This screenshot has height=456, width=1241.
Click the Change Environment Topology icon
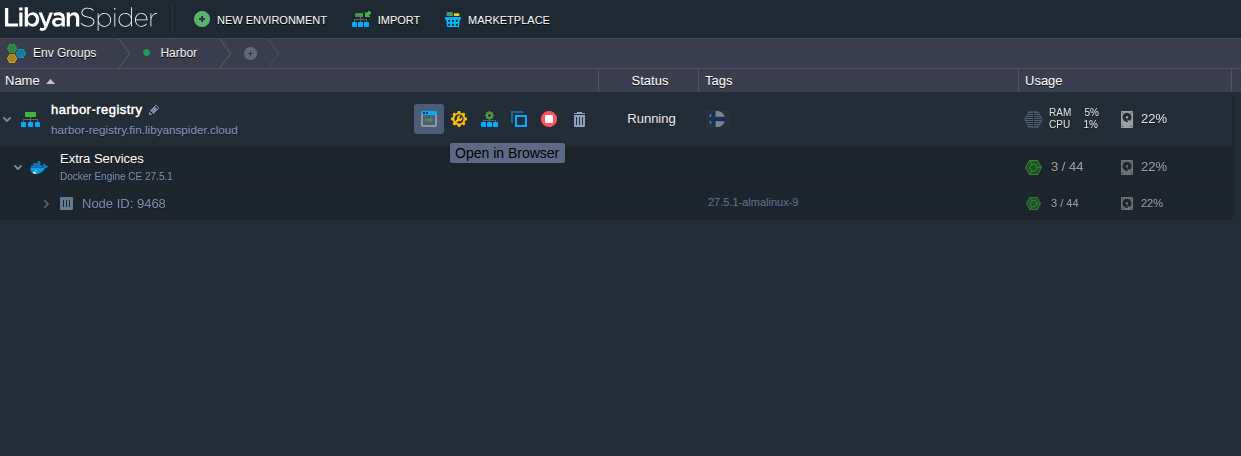[489, 119]
